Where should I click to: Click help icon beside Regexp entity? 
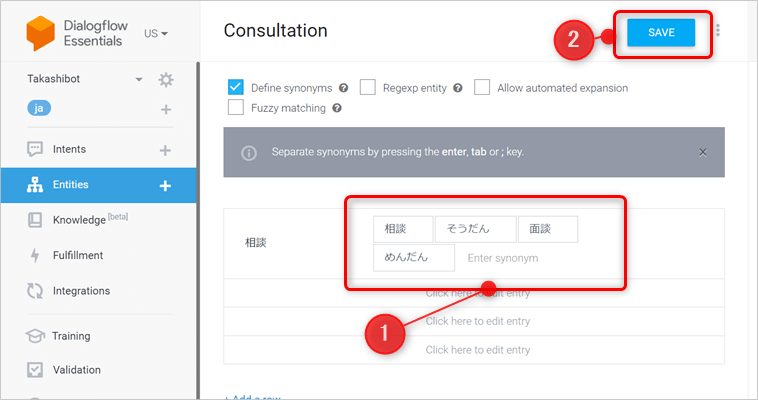click(458, 88)
